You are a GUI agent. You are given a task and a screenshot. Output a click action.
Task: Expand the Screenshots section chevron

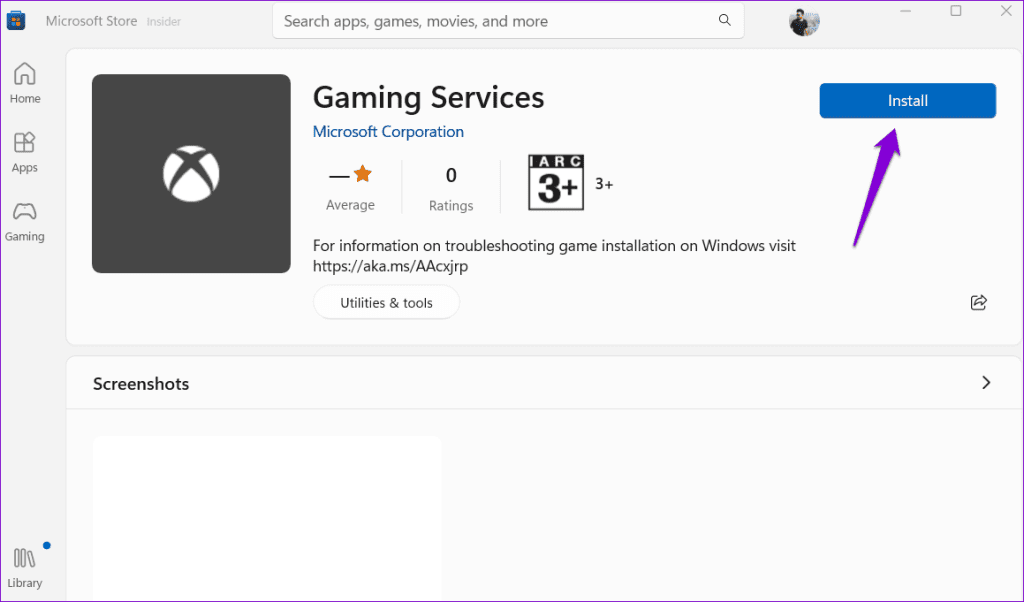986,383
